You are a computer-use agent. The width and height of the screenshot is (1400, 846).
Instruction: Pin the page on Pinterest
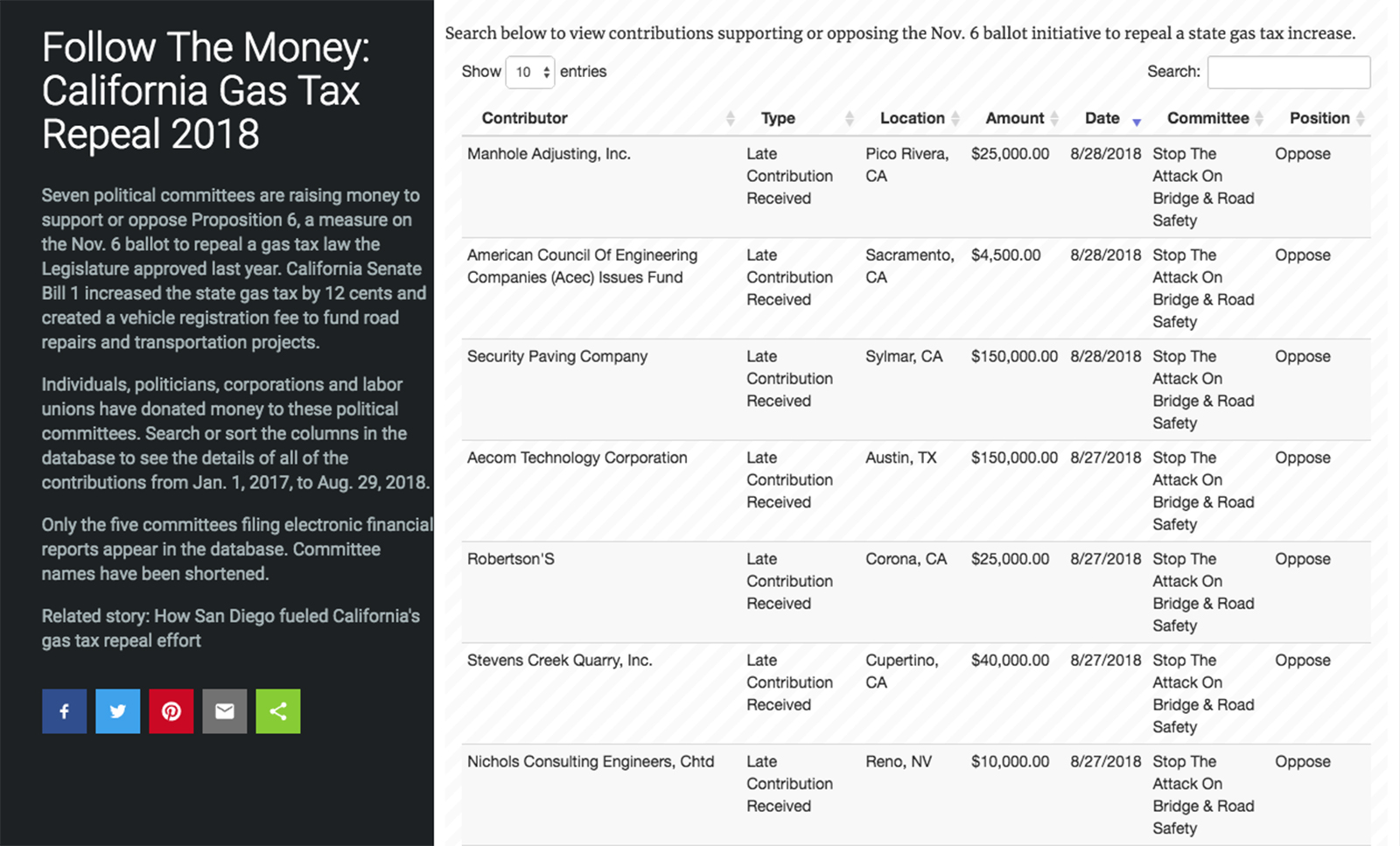tap(171, 711)
